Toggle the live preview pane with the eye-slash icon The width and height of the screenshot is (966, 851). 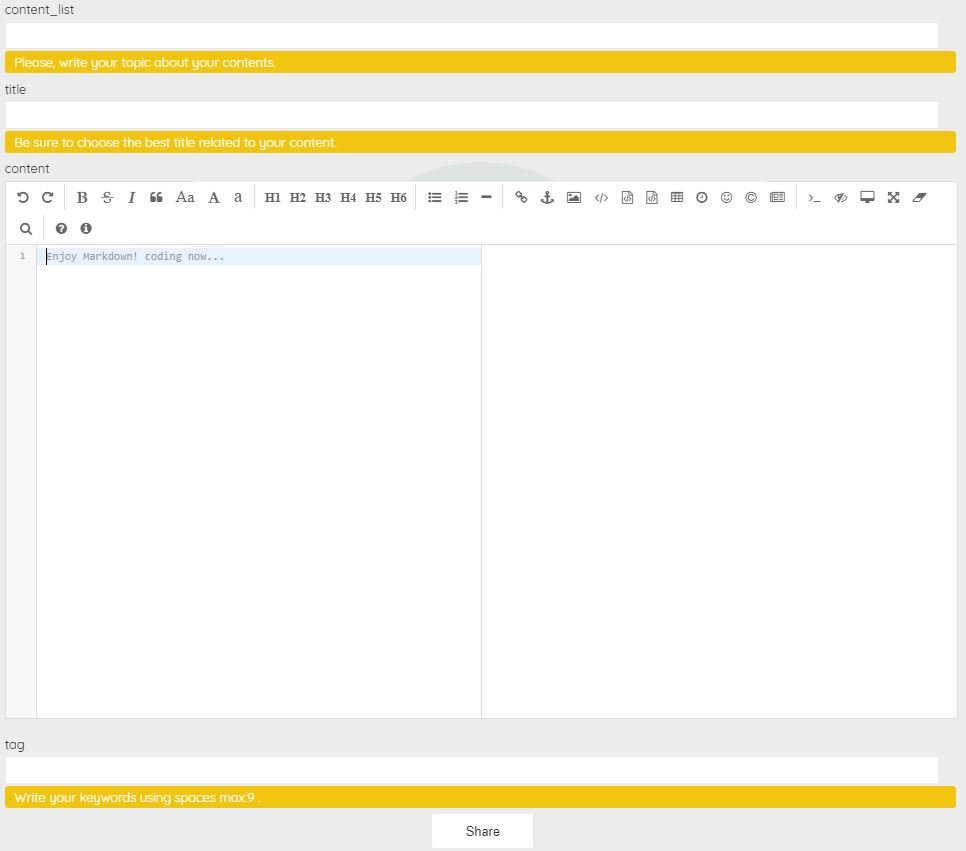pos(841,197)
